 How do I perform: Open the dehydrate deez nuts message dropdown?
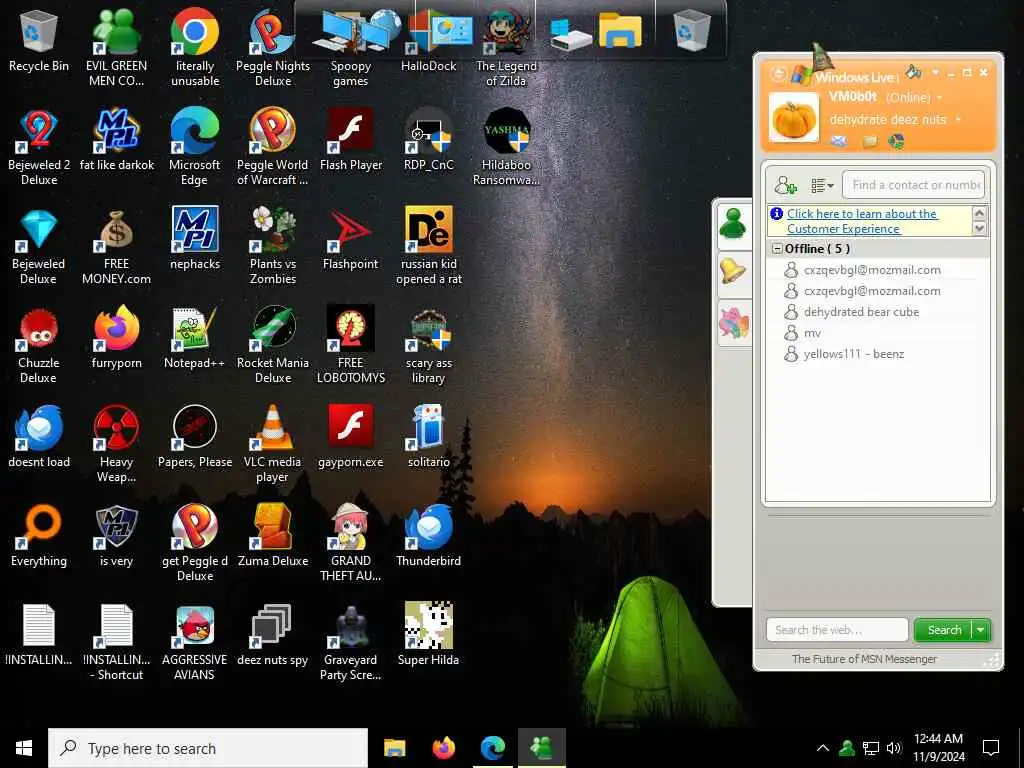pyautogui.click(x=958, y=120)
